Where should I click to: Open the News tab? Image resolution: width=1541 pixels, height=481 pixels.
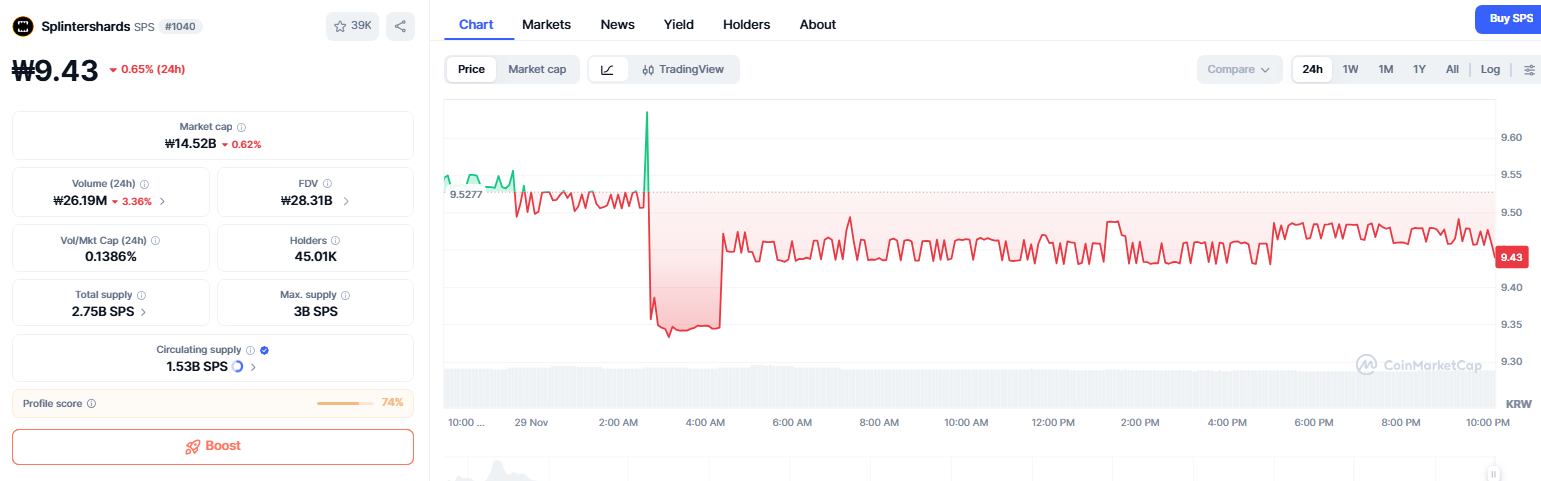pyautogui.click(x=617, y=24)
